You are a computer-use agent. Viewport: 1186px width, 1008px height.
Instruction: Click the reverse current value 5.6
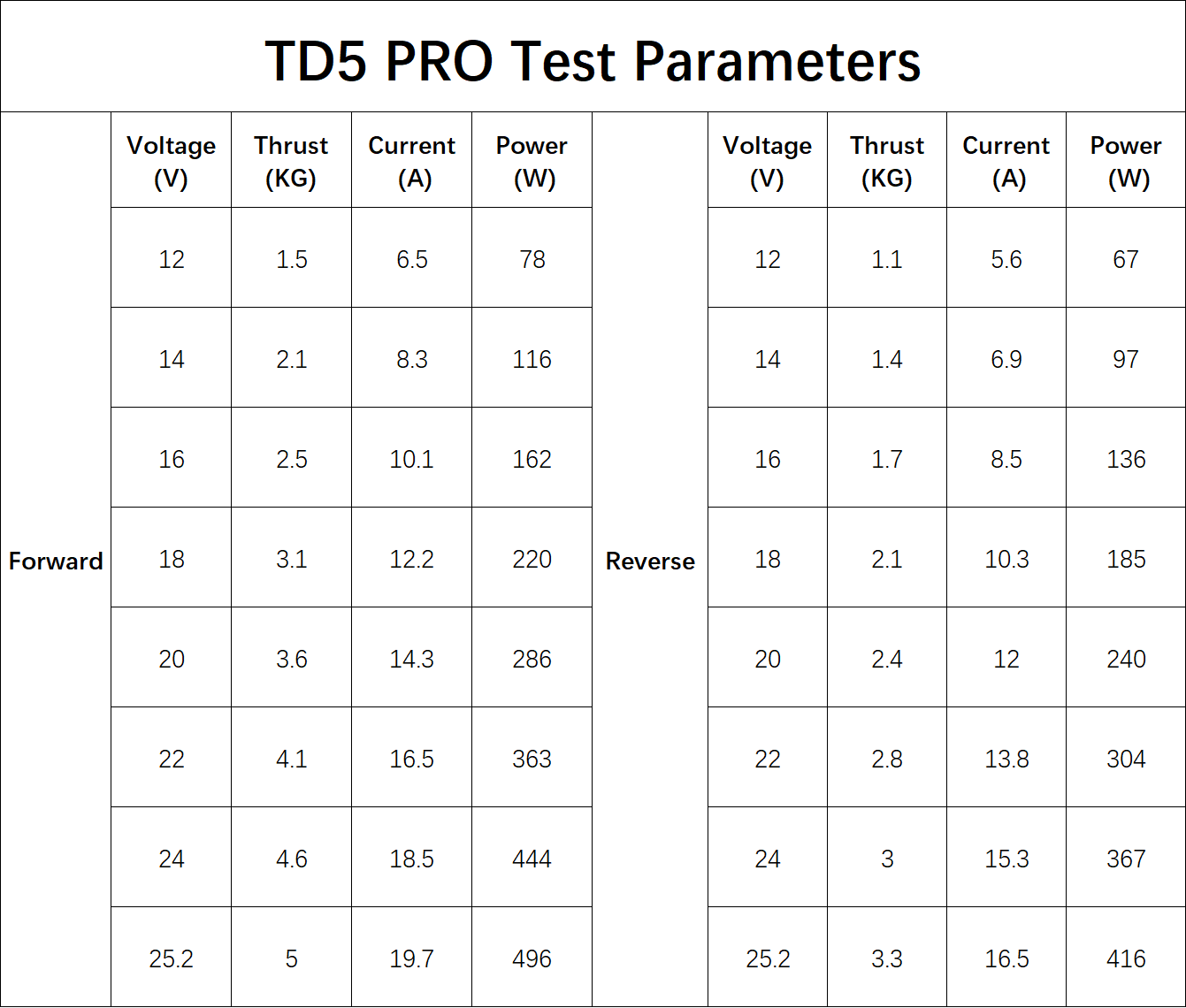[1006, 259]
